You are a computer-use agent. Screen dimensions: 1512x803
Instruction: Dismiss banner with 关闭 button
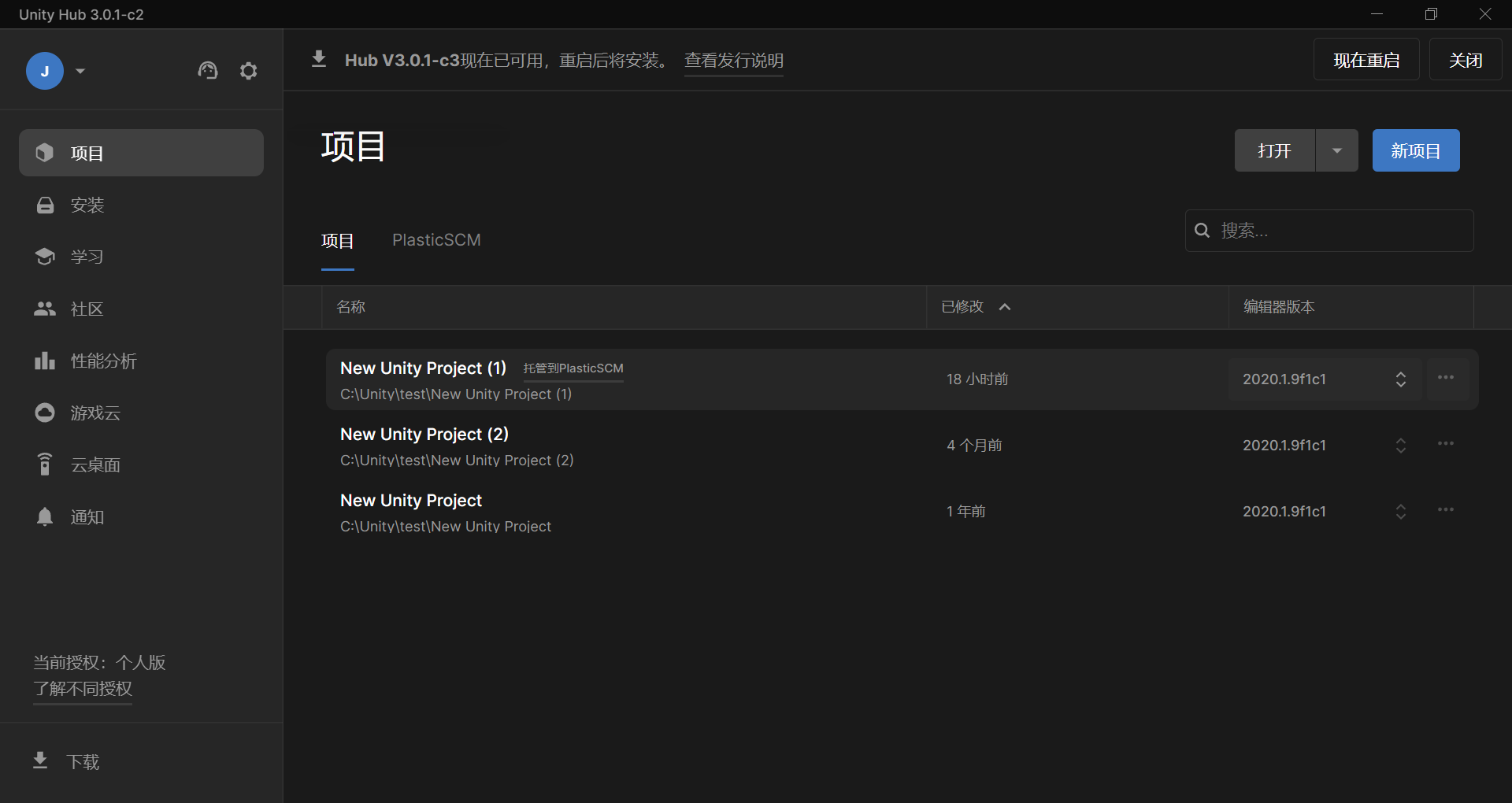pyautogui.click(x=1466, y=60)
